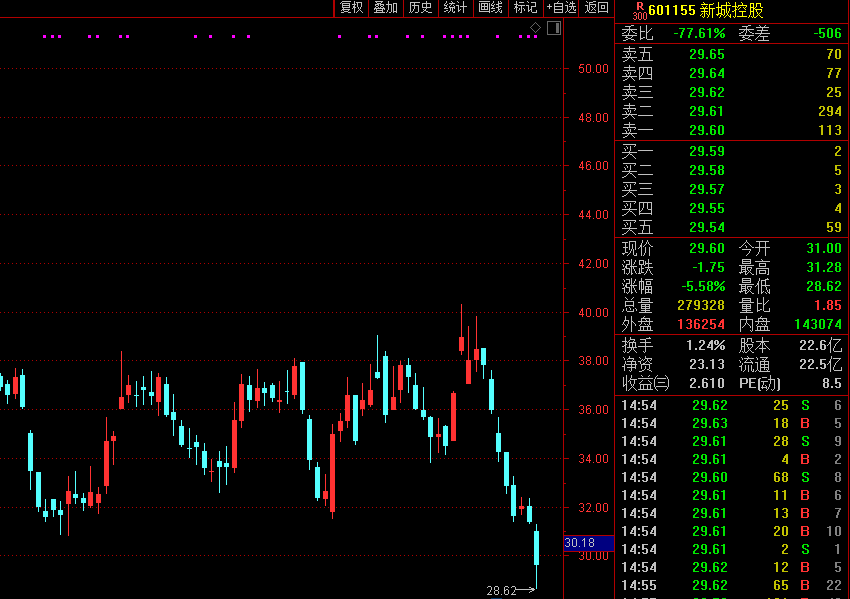The height and width of the screenshot is (599, 850).
Task: Open the 叠加 overlay option
Action: [x=385, y=8]
